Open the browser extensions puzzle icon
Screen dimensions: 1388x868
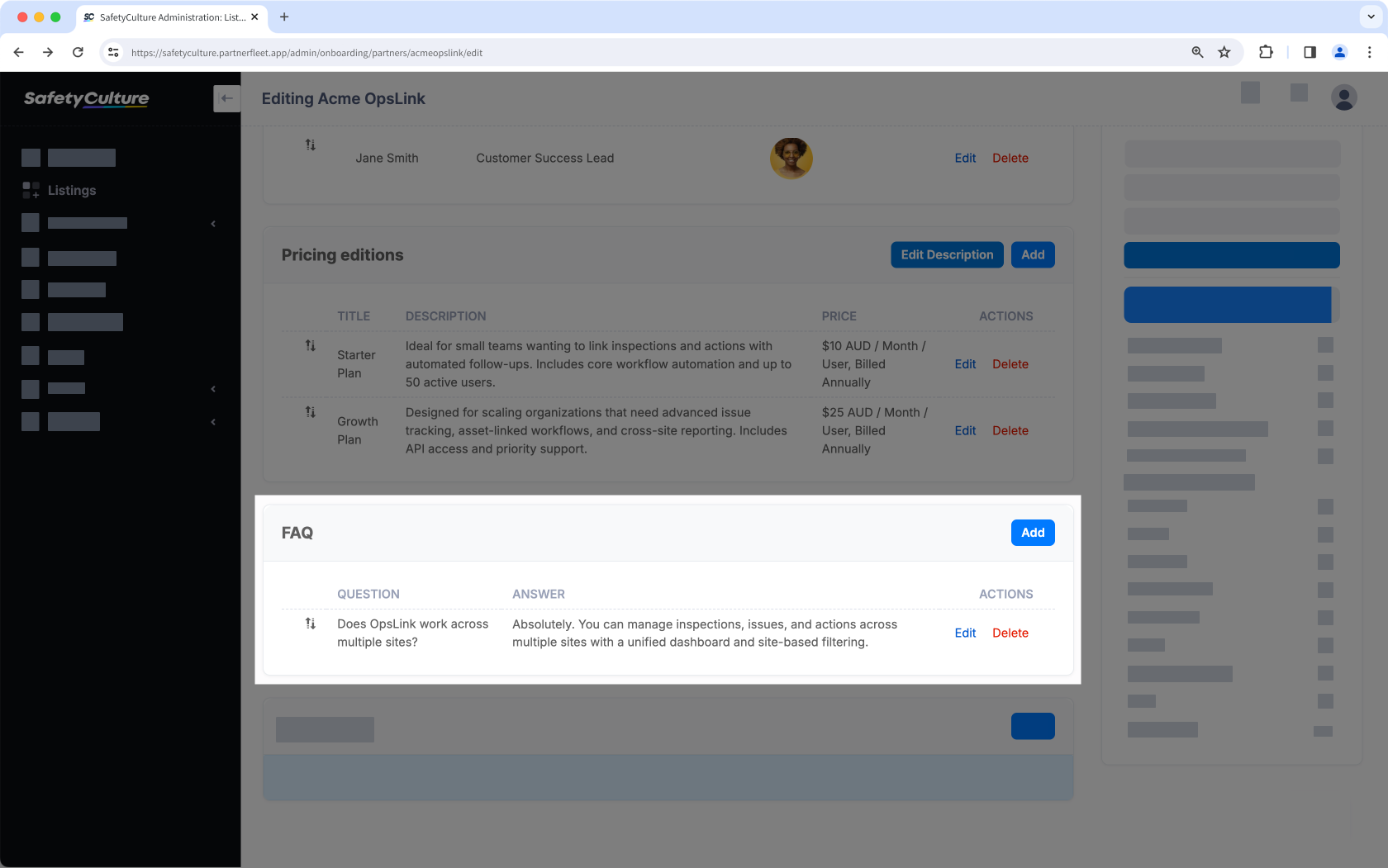coord(1266,52)
